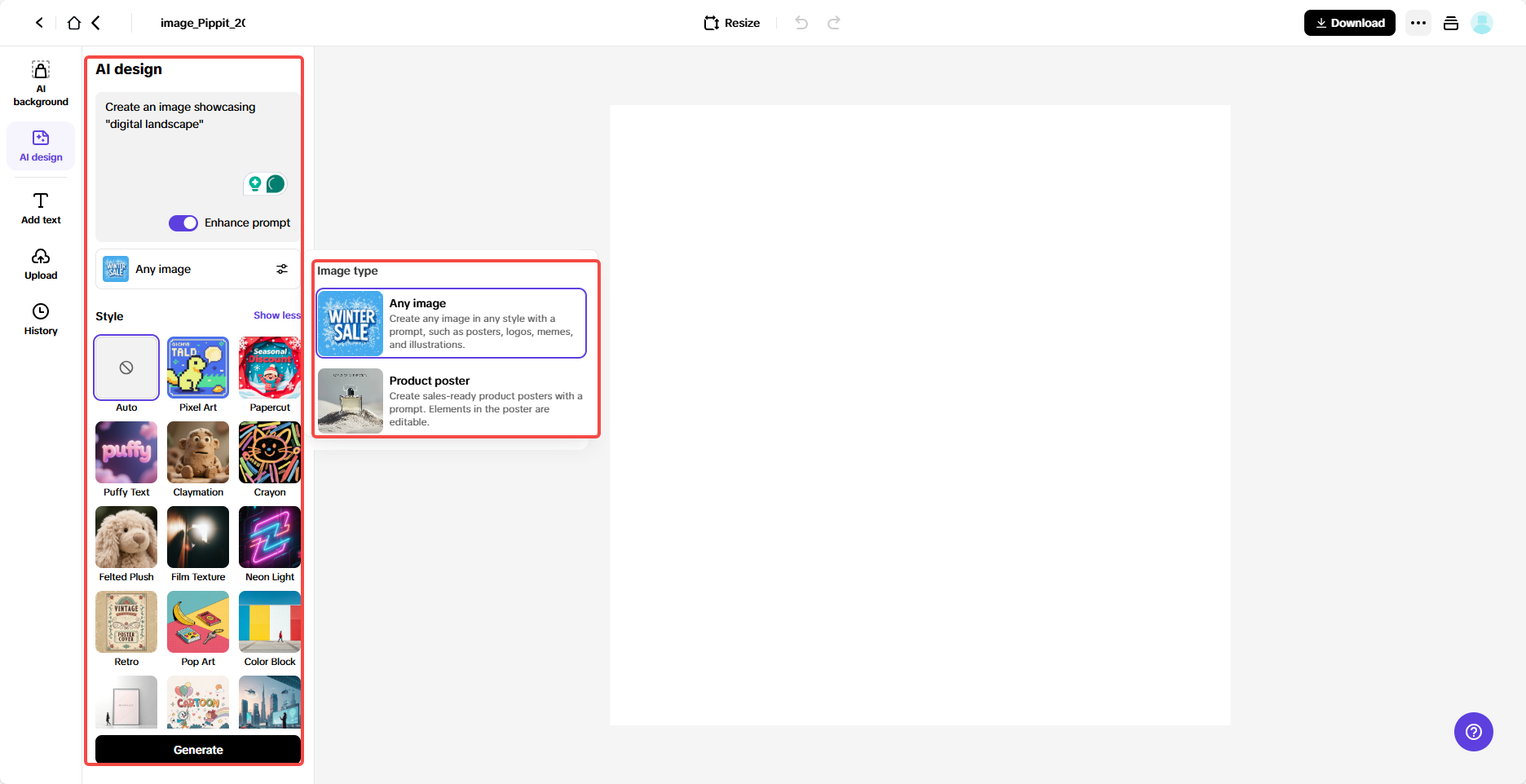Screen dimensions: 1526x784
Task: View generation History
Action: [x=40, y=318]
